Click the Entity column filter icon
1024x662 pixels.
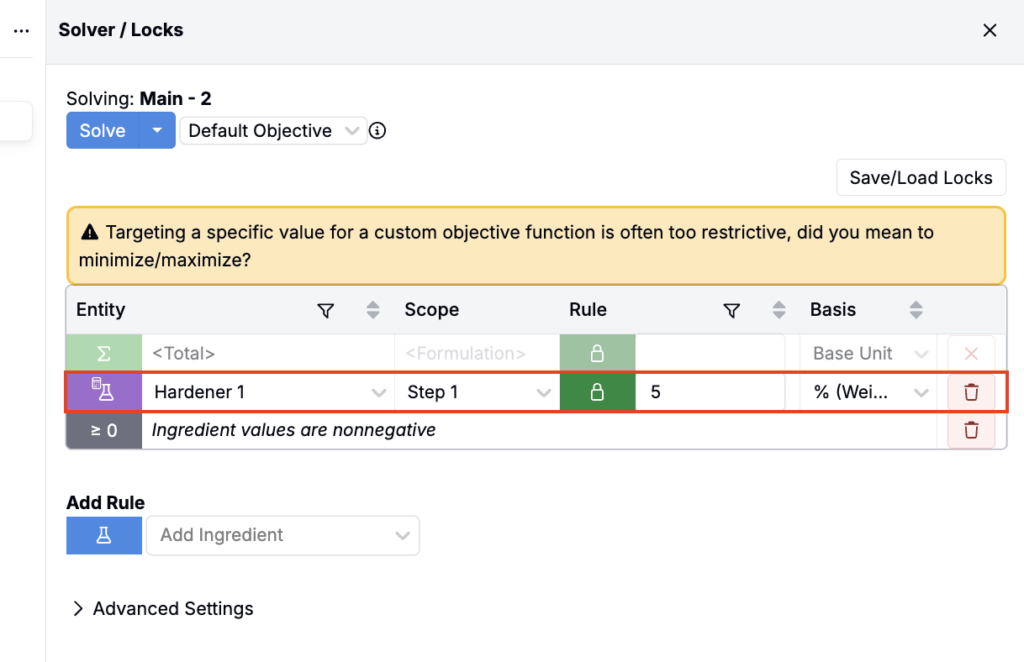[325, 311]
